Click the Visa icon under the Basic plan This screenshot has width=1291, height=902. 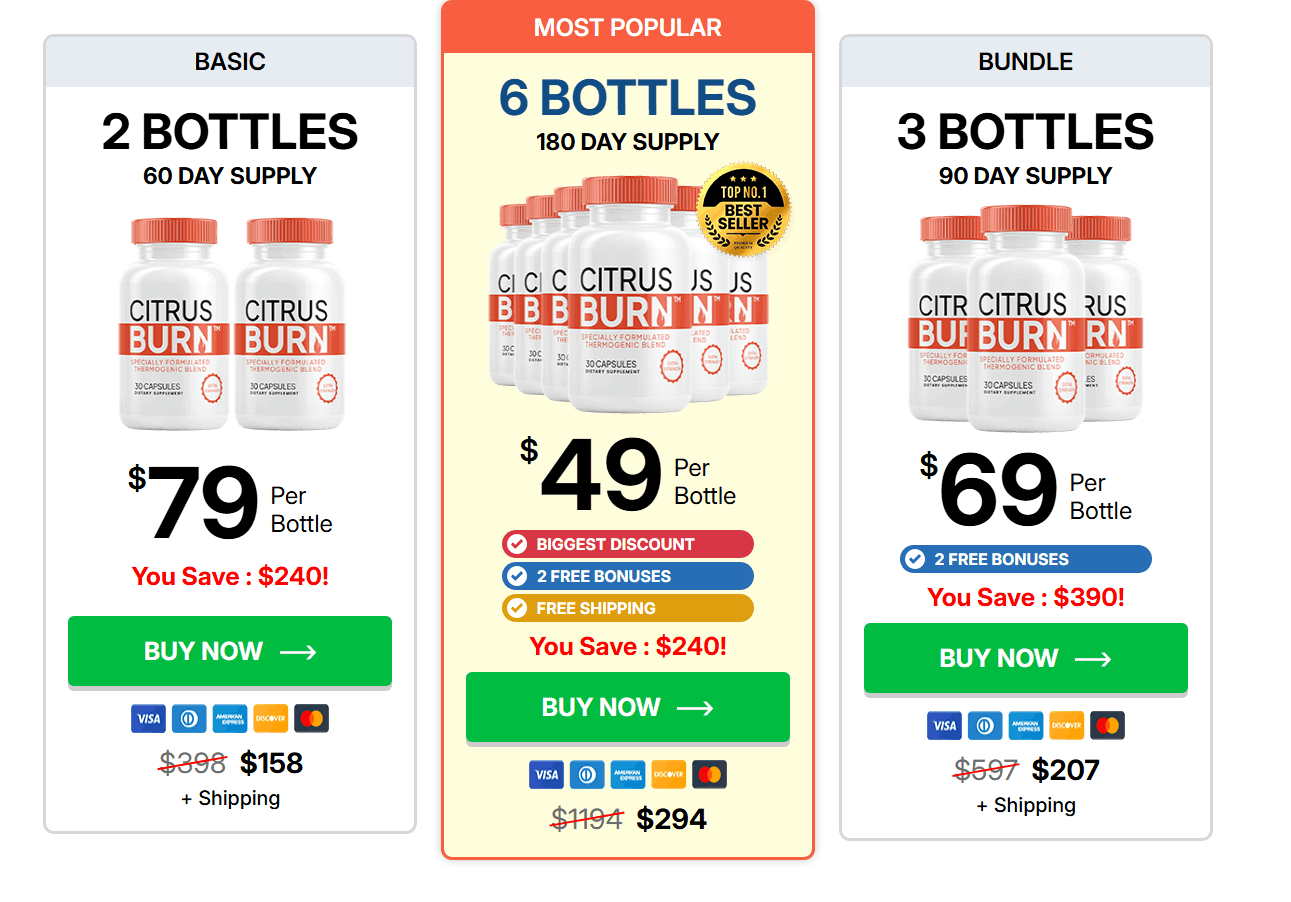(148, 718)
